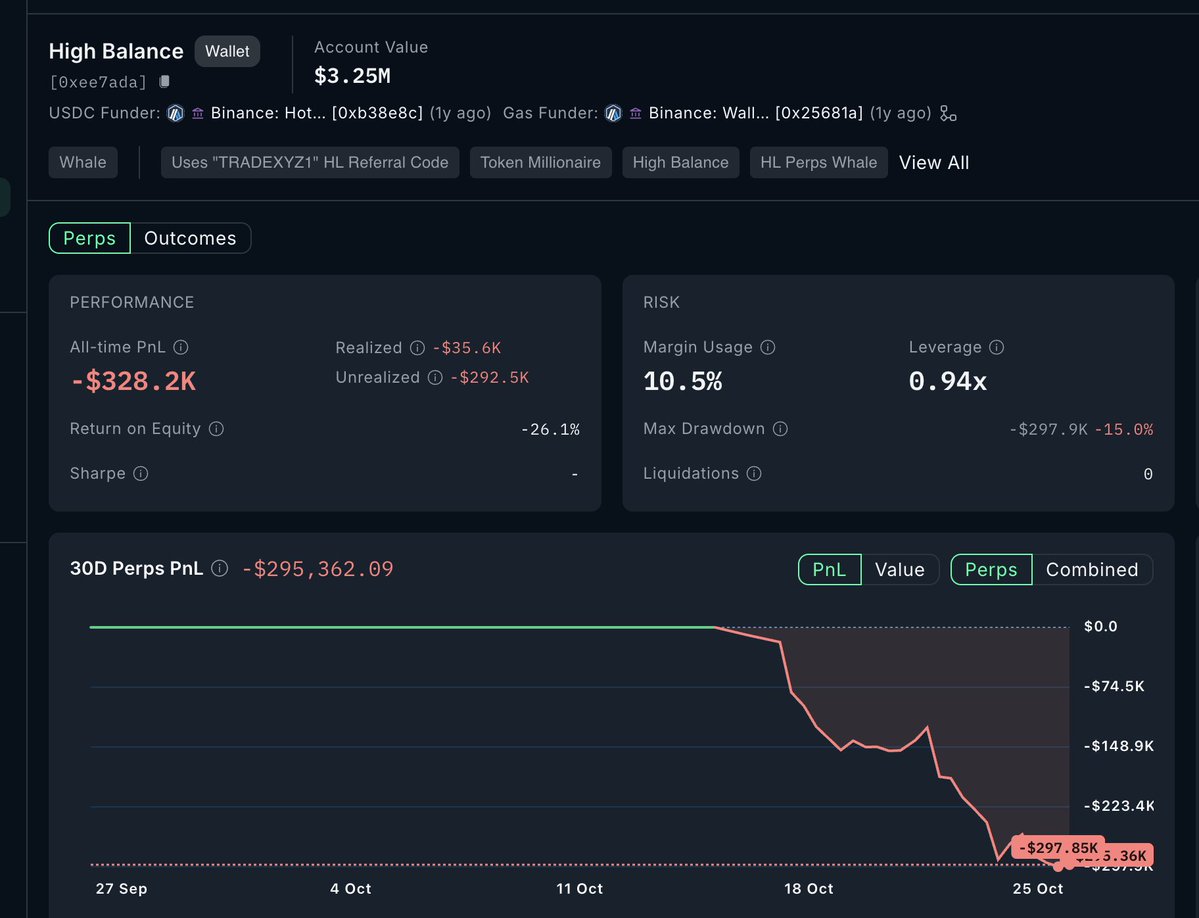The height and width of the screenshot is (918, 1199).
Task: Click the -$223.4K y-axis label
Action: click(x=1119, y=806)
